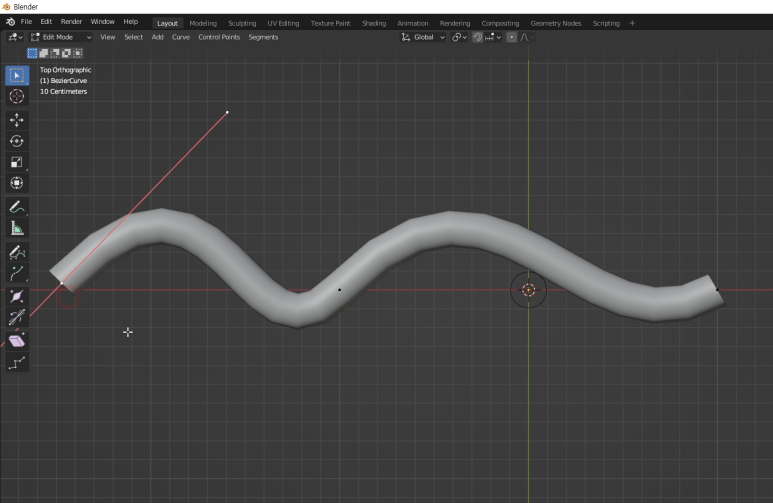Activate the Transform tool

click(17, 183)
